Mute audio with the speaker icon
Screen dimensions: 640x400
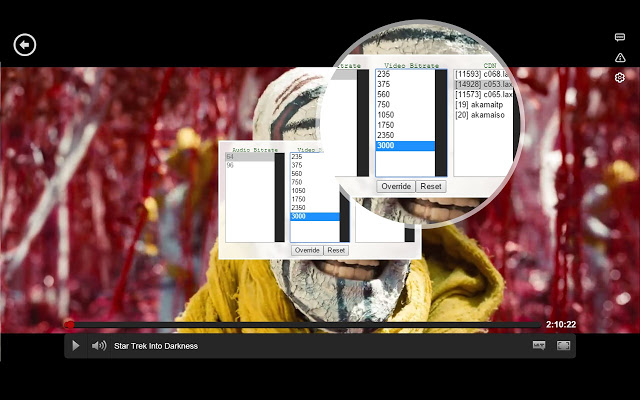[99, 346]
